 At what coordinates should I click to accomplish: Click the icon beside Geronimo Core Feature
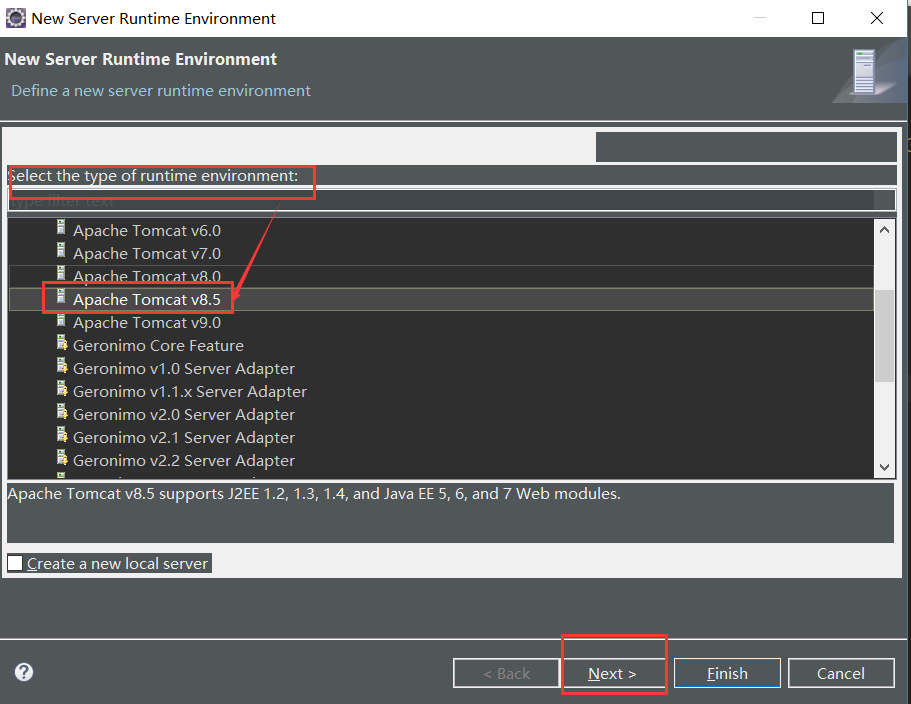[62, 343]
